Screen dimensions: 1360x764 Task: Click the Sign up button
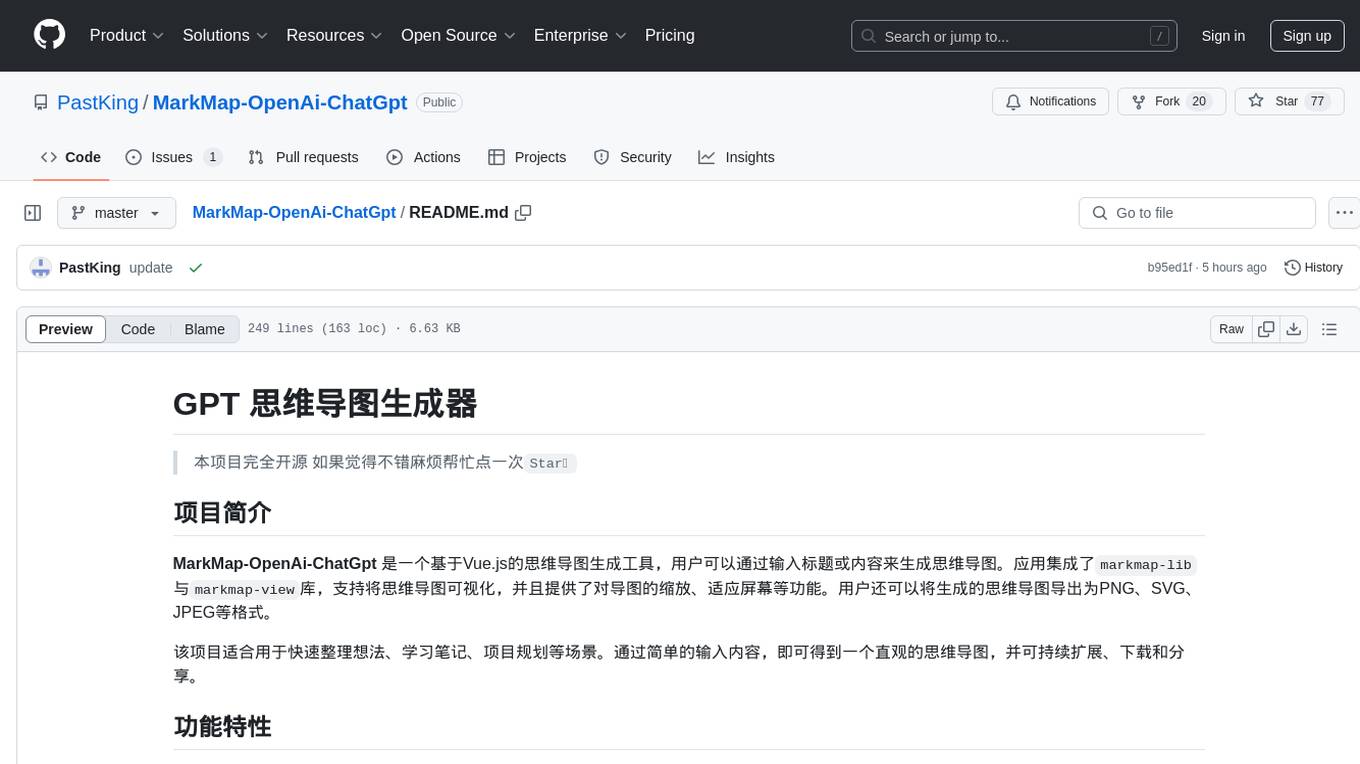coord(1307,36)
